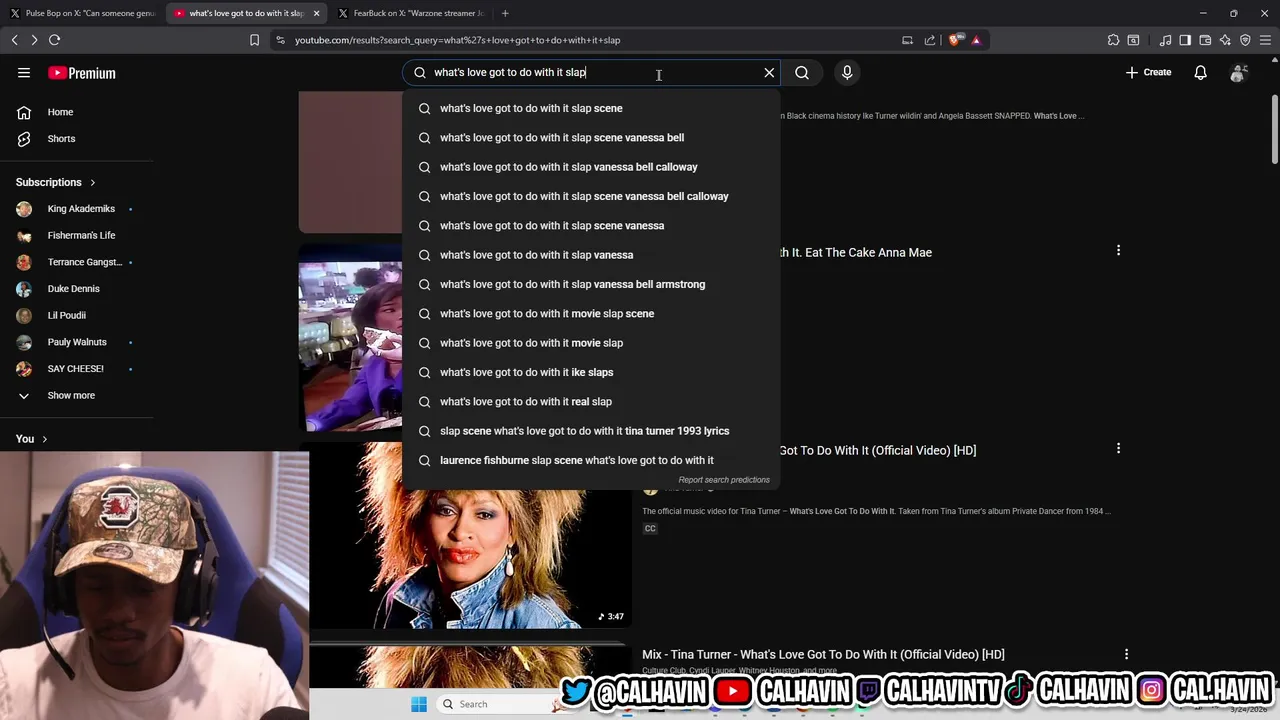Go forward with the browser forward arrow
This screenshot has height=720, width=1280.
point(34,40)
